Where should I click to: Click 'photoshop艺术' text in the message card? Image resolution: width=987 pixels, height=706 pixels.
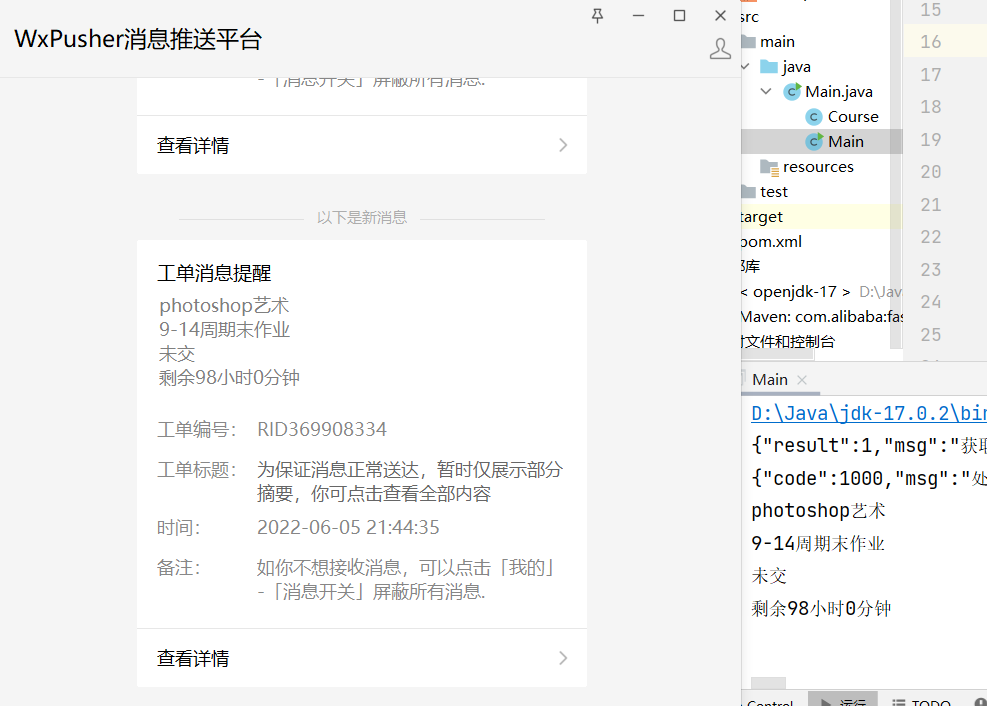[224, 306]
